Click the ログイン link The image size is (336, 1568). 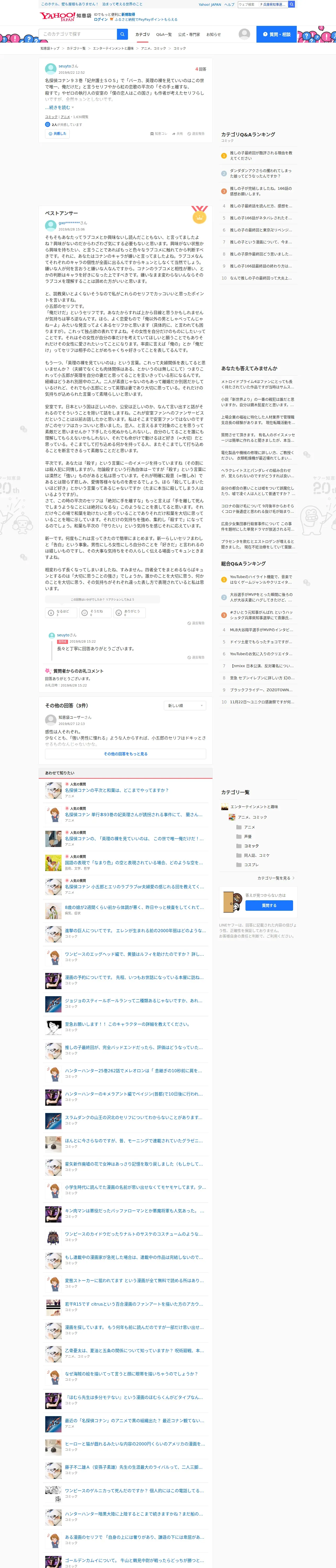click(101, 20)
